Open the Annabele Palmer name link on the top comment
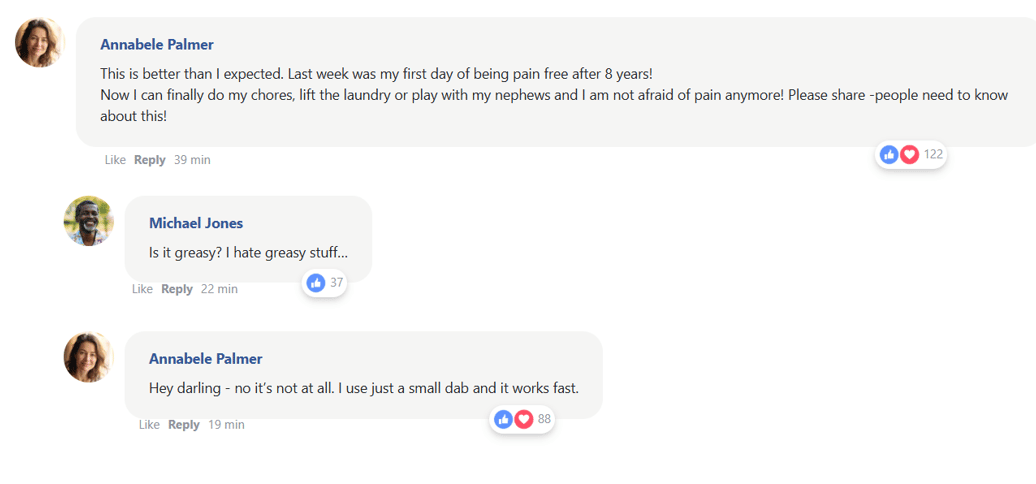 click(157, 44)
